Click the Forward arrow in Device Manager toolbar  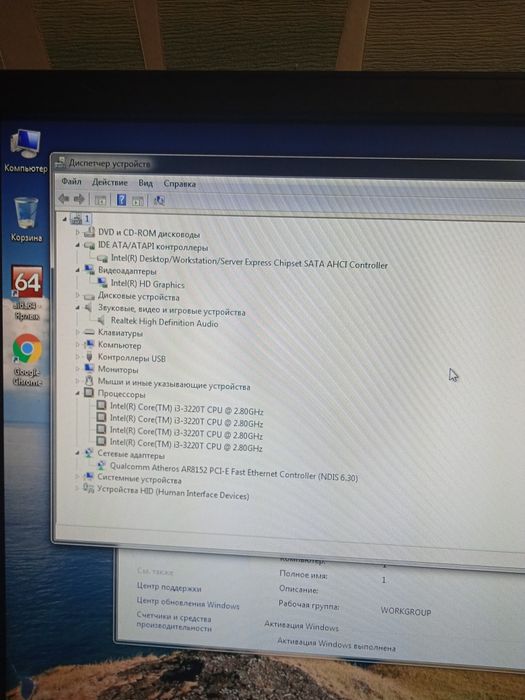[79, 199]
